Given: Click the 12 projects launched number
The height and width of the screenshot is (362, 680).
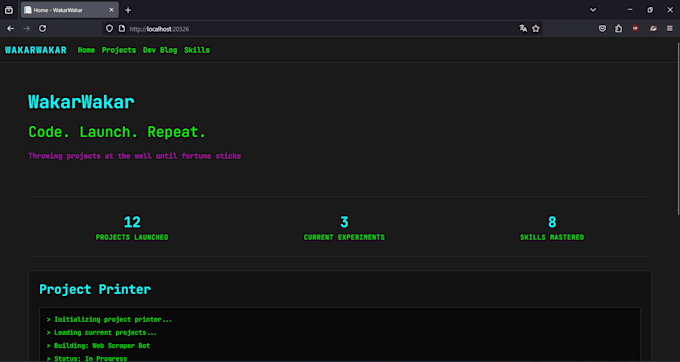Looking at the screenshot, I should tap(132, 222).
